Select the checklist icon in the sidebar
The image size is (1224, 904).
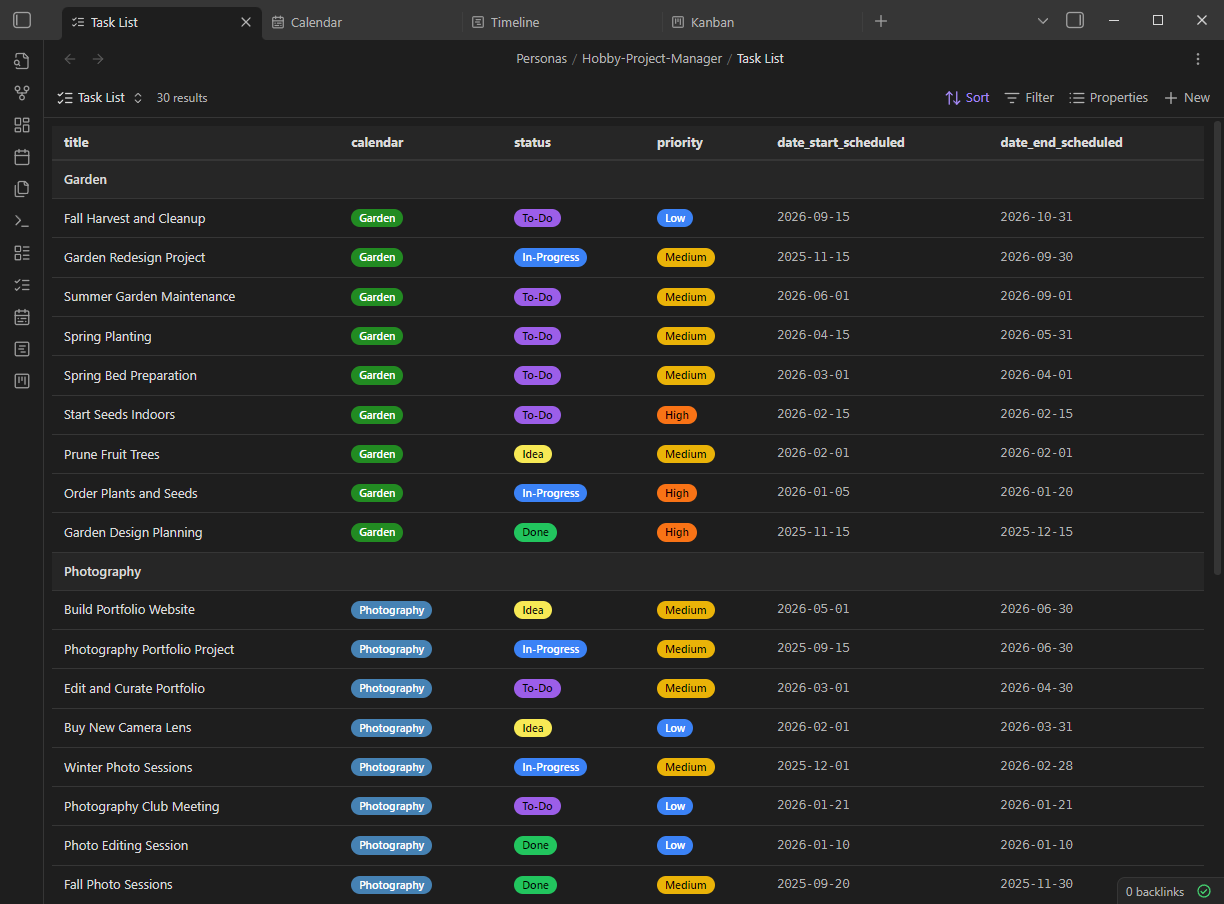[21, 284]
